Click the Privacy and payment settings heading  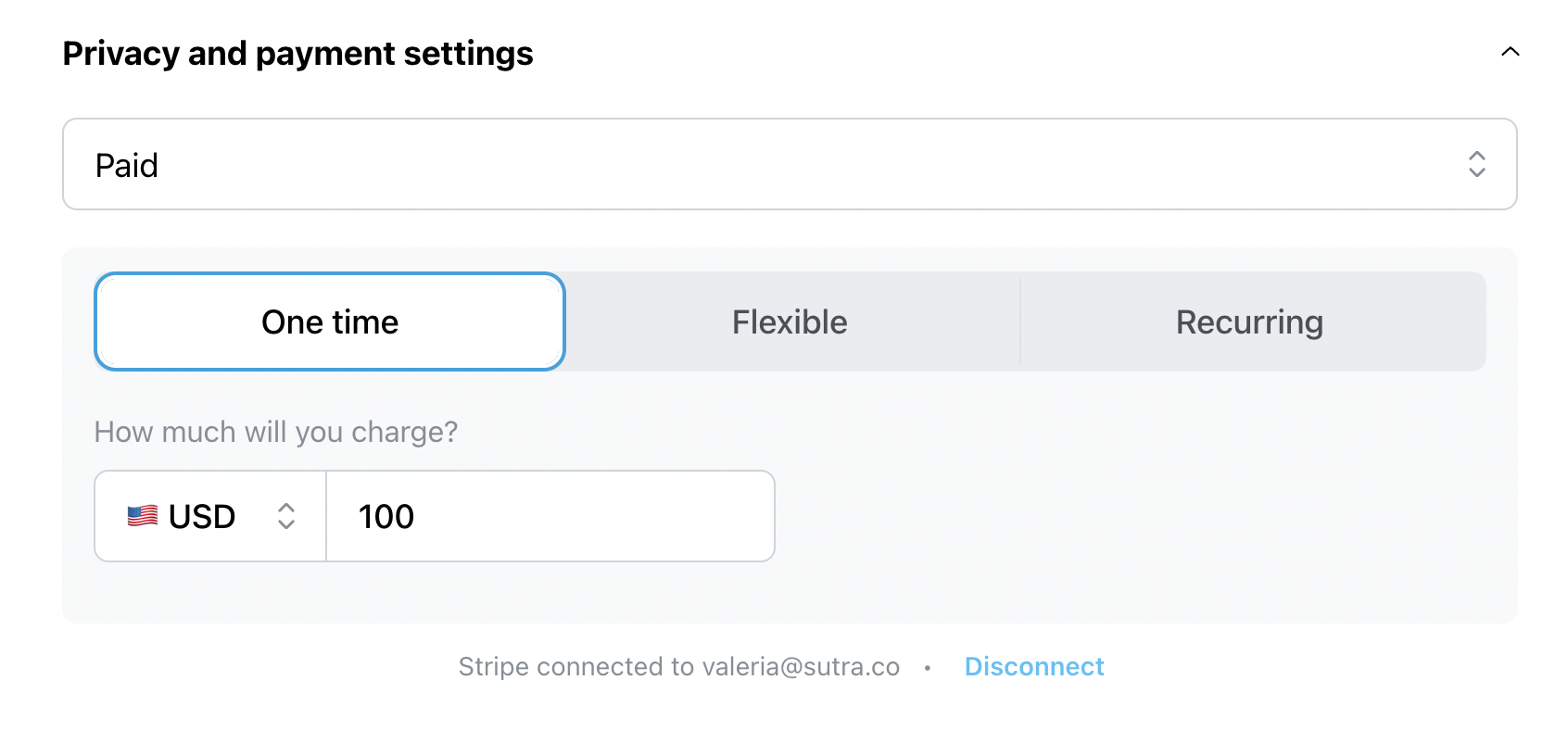(x=297, y=54)
